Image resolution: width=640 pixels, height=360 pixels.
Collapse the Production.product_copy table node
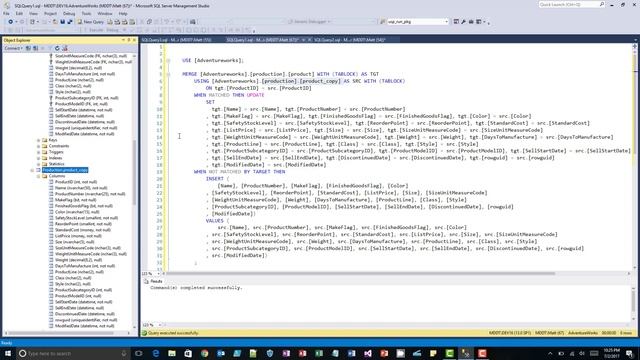pos(32,170)
